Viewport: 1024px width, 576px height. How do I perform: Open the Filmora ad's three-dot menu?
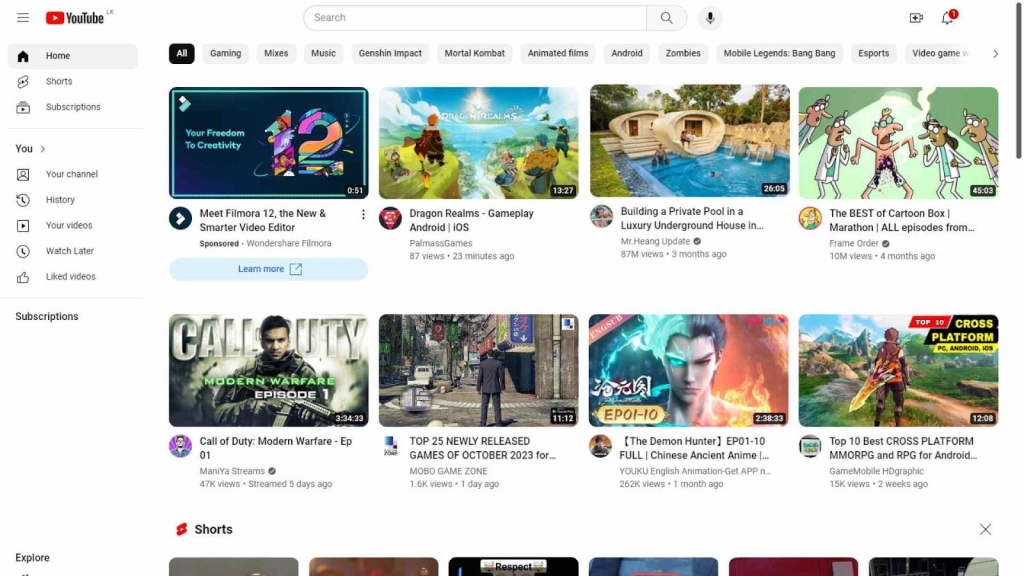[363, 214]
